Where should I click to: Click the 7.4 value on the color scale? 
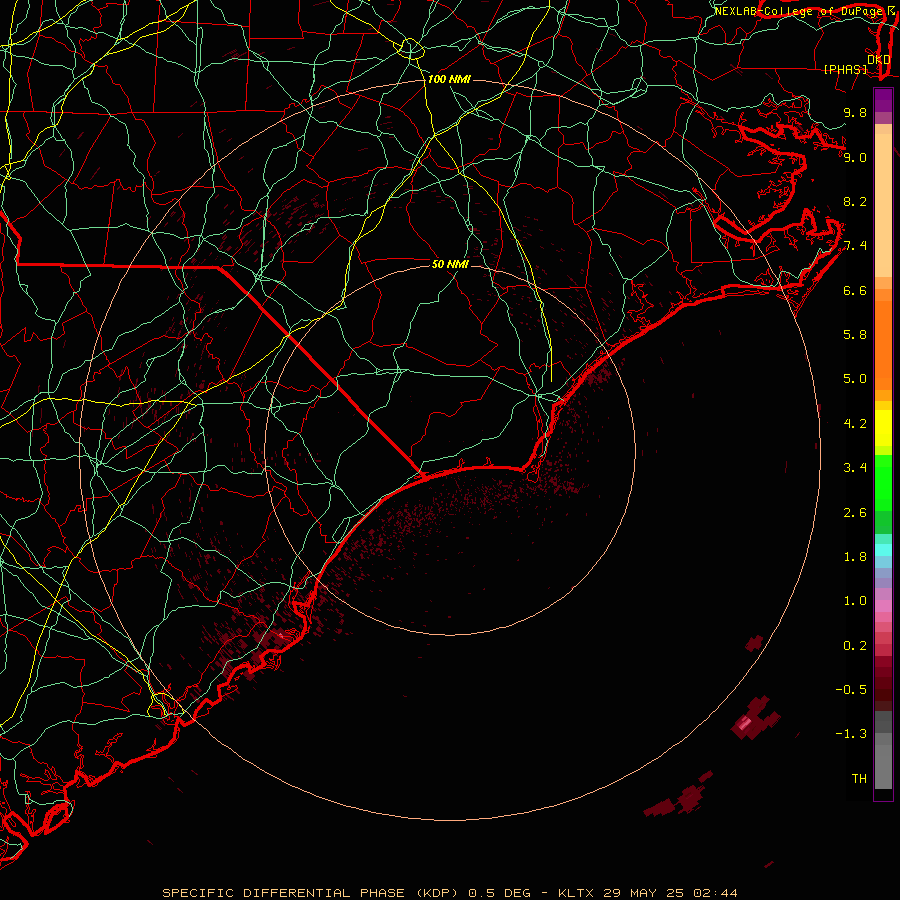pyautogui.click(x=855, y=246)
